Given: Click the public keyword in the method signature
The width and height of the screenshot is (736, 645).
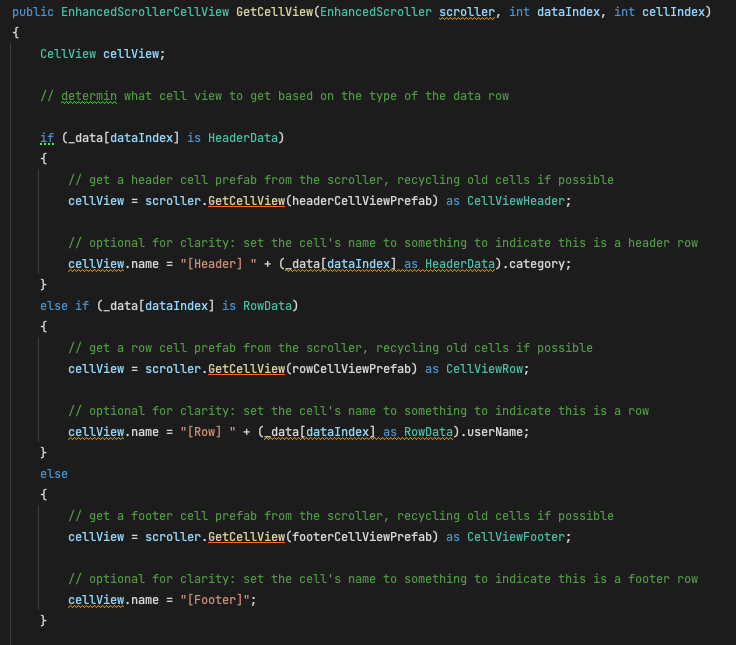Looking at the screenshot, I should click(x=33, y=12).
